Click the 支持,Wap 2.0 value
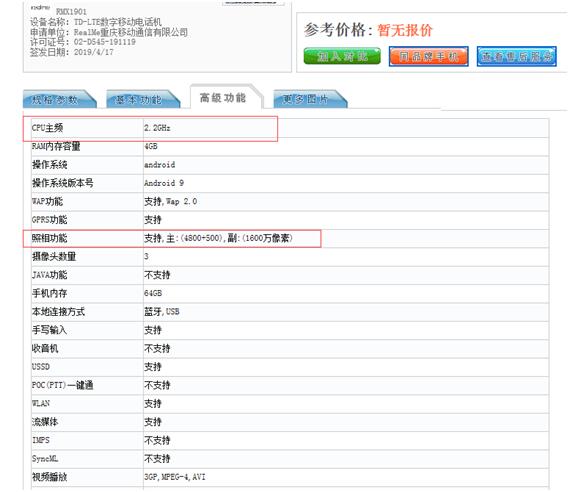The height and width of the screenshot is (492, 569). [x=171, y=201]
